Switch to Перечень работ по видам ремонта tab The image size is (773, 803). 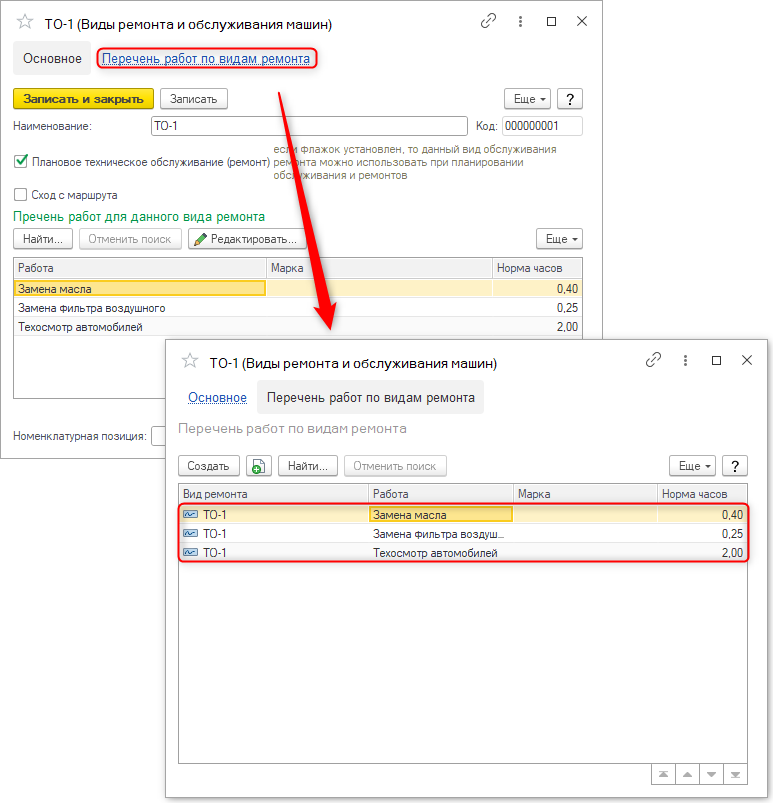(x=206, y=59)
